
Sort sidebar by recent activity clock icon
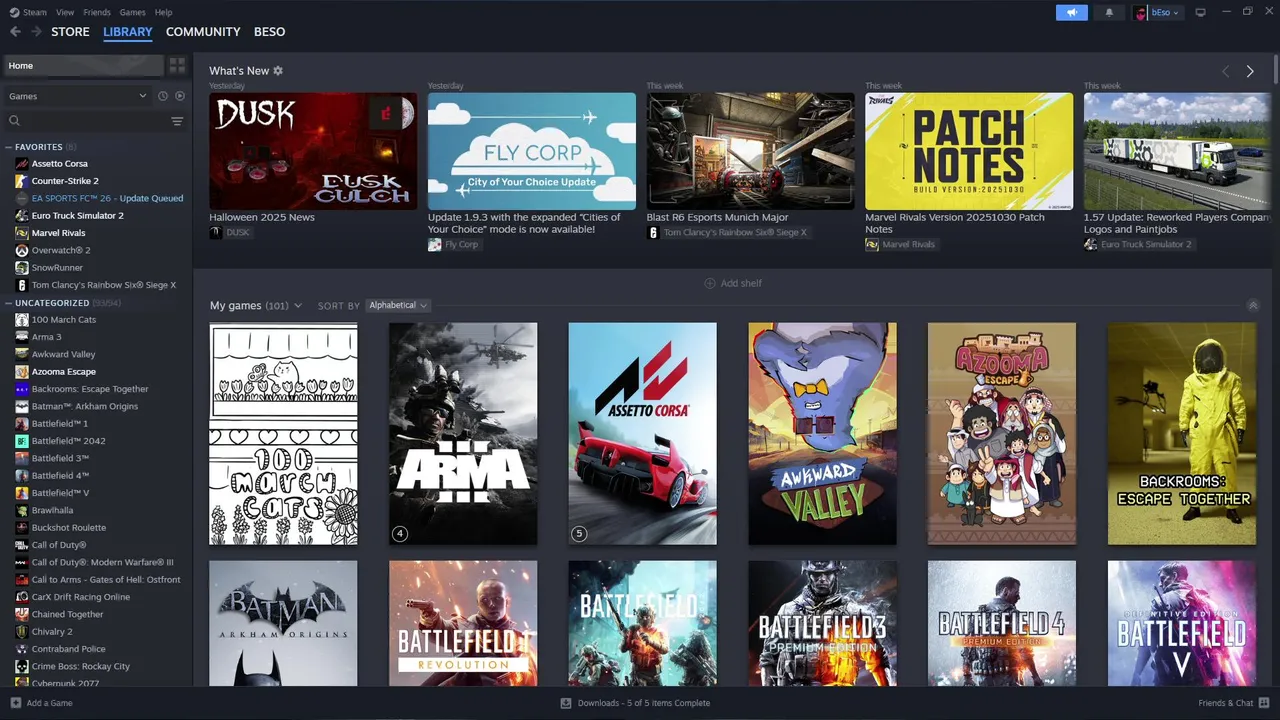[163, 96]
